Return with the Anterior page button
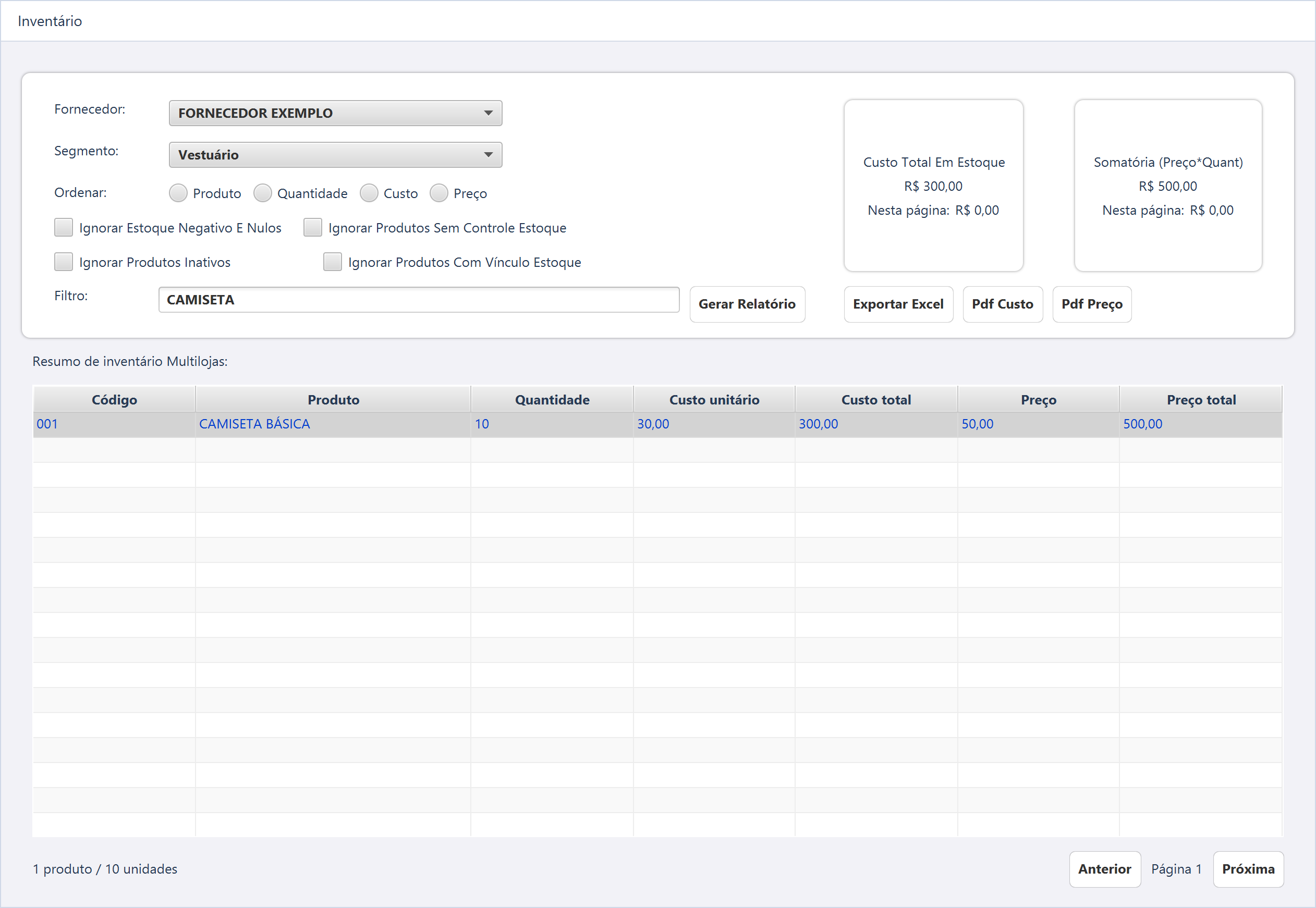The image size is (1316, 908). click(1104, 869)
